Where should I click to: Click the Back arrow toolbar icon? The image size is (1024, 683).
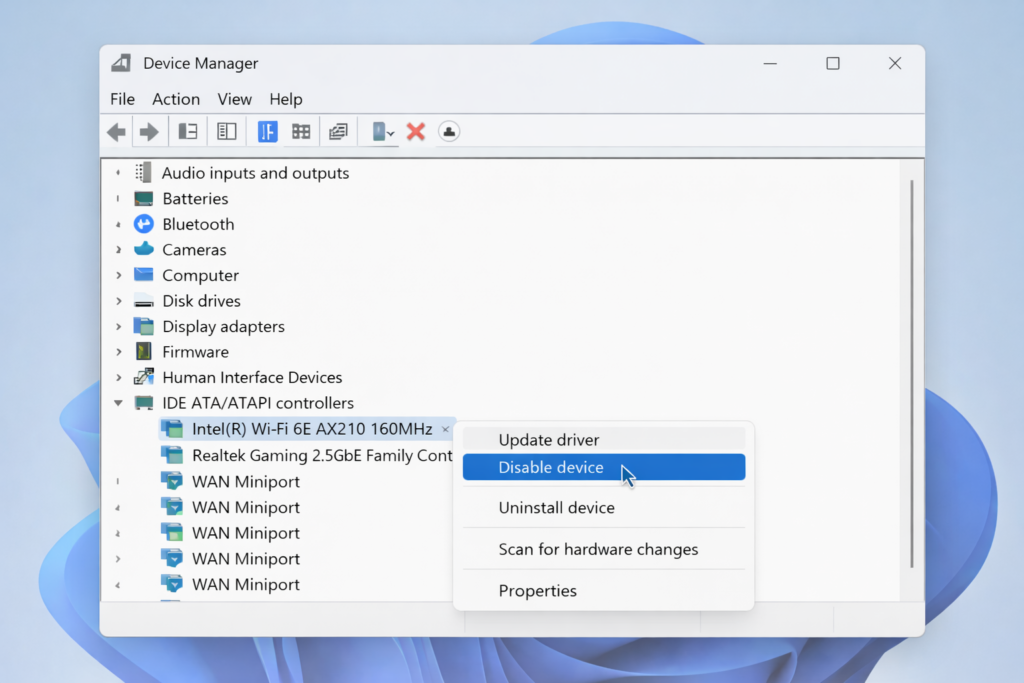click(116, 132)
